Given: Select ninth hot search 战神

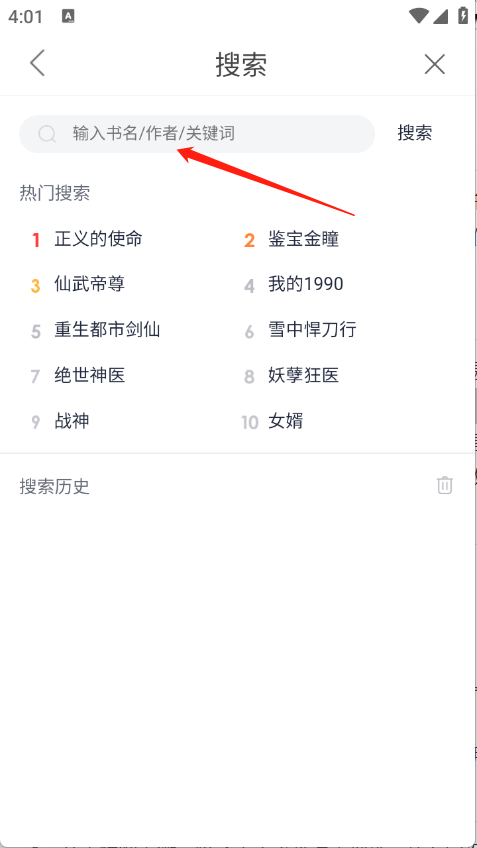Looking at the screenshot, I should [71, 421].
